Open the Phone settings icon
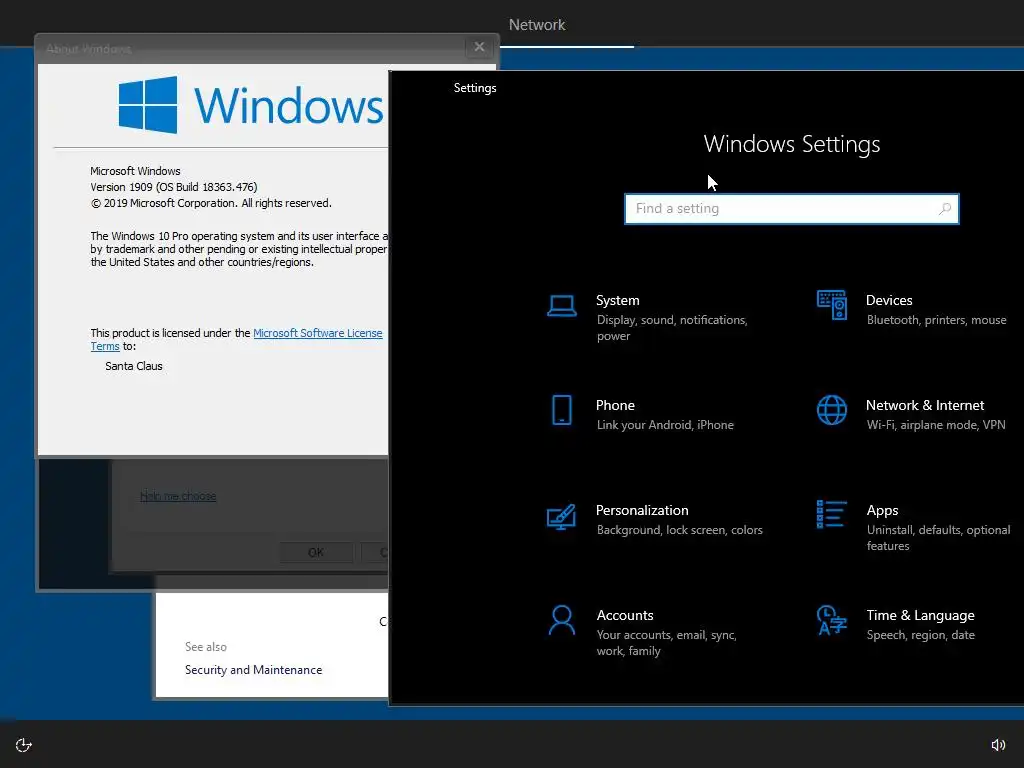The image size is (1024, 768). [561, 410]
